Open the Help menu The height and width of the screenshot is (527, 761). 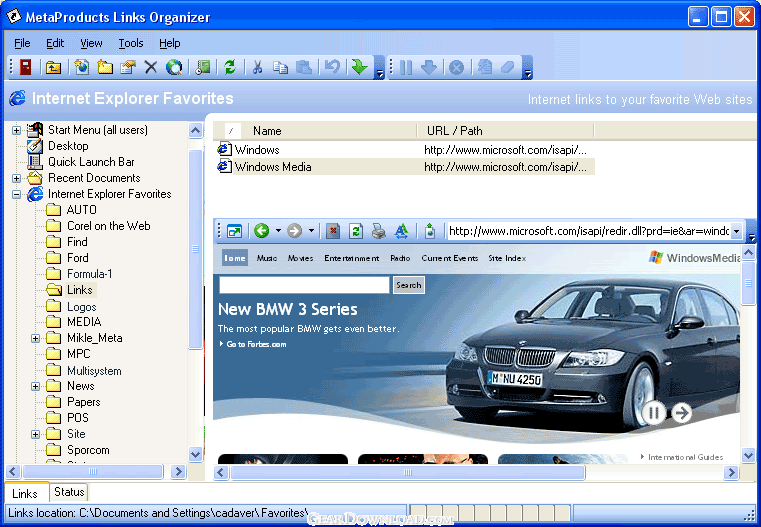pyautogui.click(x=169, y=43)
